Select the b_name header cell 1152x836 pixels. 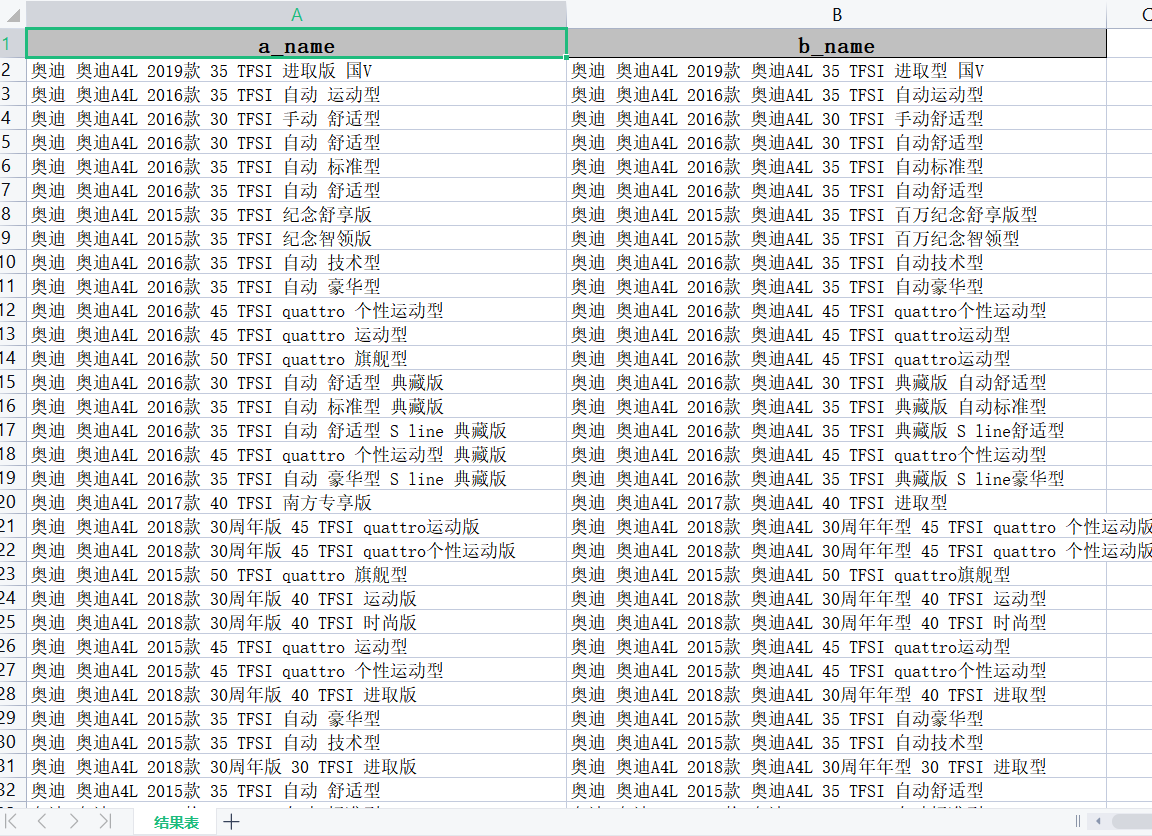coord(836,43)
